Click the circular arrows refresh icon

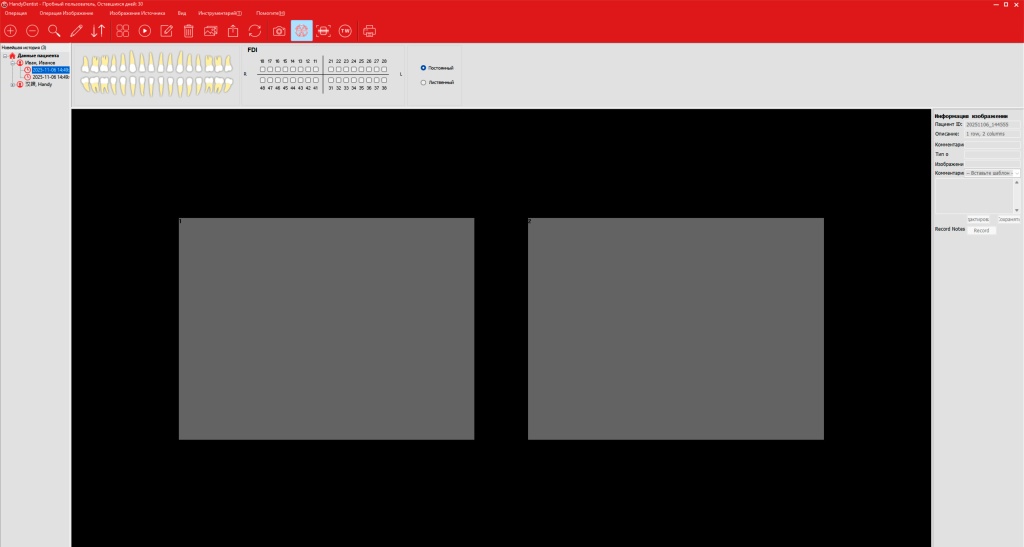click(x=255, y=31)
